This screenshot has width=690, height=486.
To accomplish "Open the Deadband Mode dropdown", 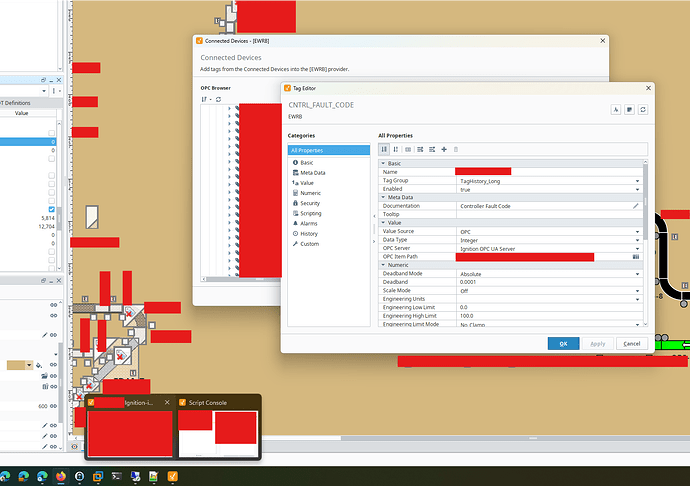I will tap(637, 274).
